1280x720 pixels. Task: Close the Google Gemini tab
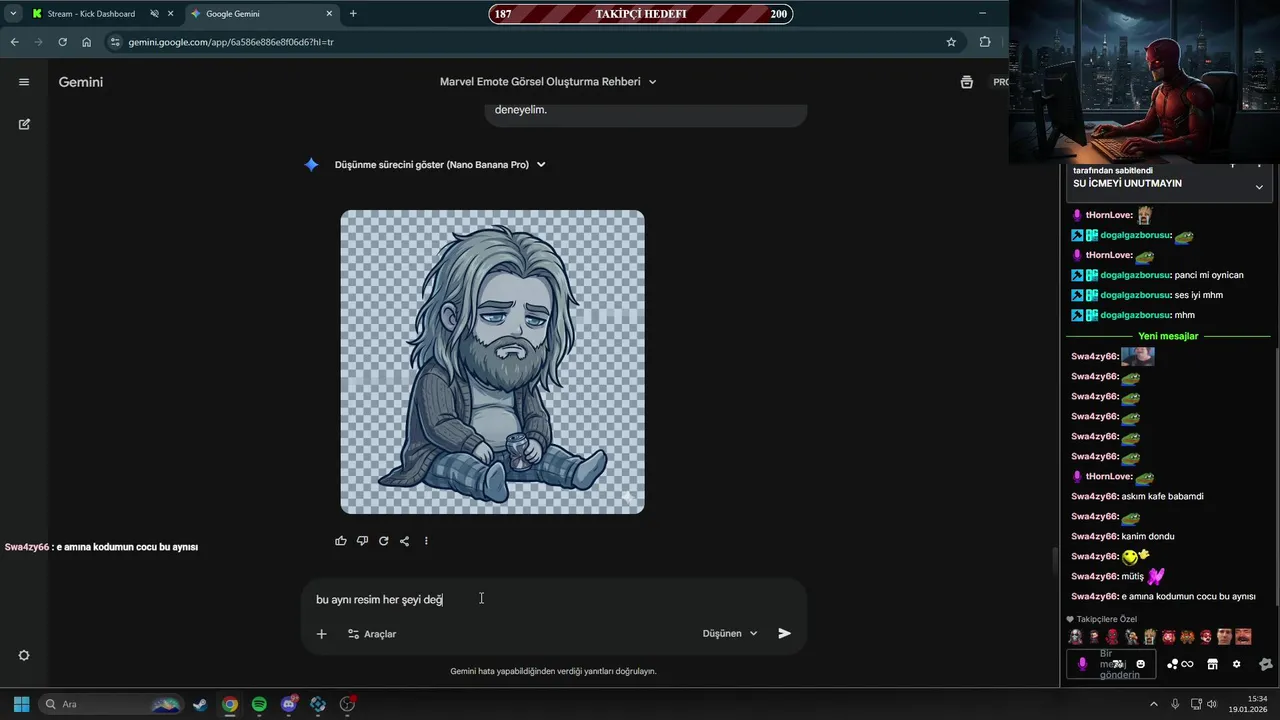pyautogui.click(x=329, y=14)
